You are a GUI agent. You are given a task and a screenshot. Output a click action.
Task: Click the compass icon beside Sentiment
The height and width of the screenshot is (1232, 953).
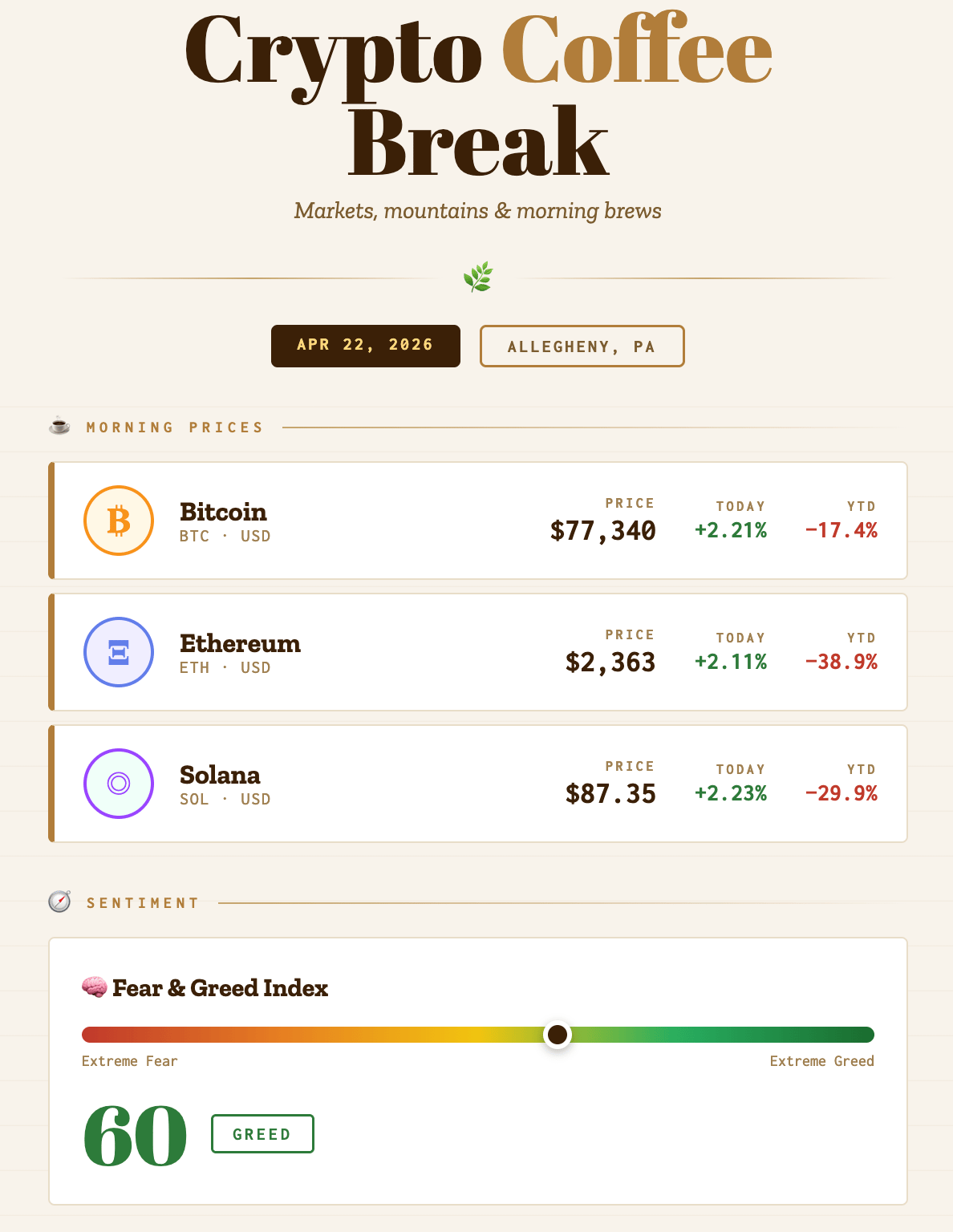coord(59,902)
